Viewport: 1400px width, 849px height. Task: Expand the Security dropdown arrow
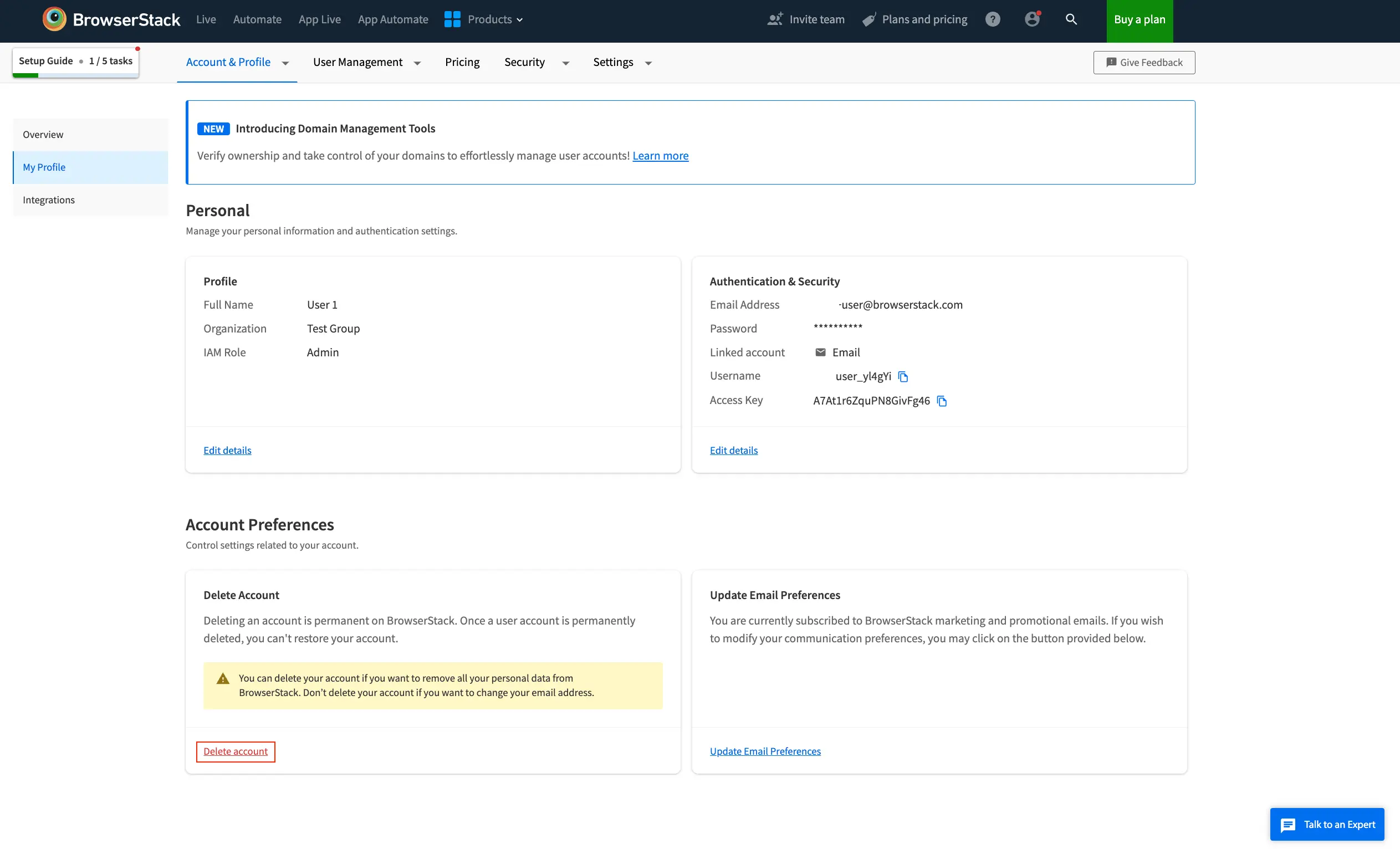click(x=565, y=63)
